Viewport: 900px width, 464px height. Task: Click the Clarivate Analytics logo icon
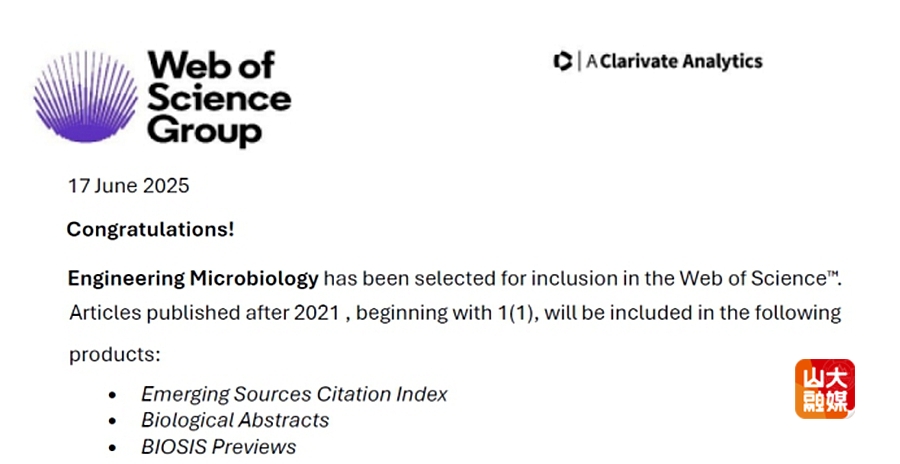[x=562, y=61]
